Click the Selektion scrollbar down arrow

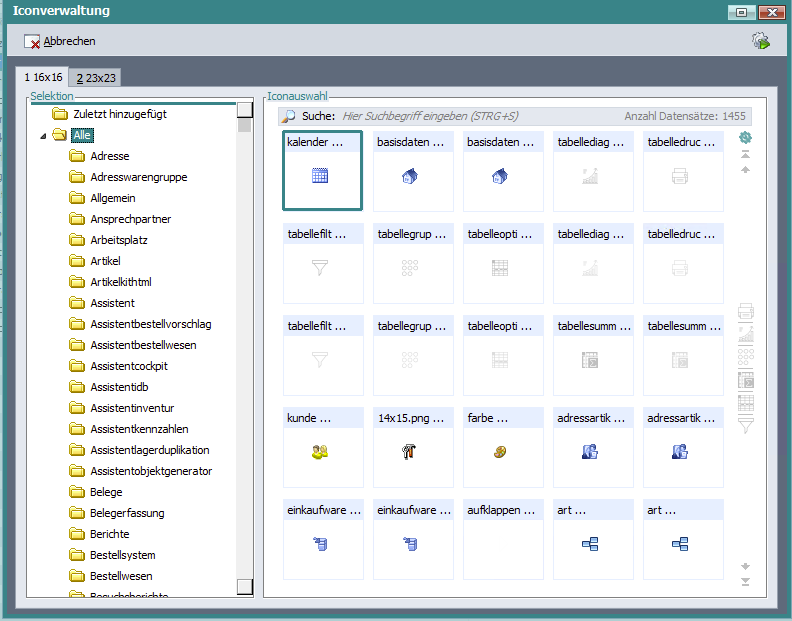point(245,586)
